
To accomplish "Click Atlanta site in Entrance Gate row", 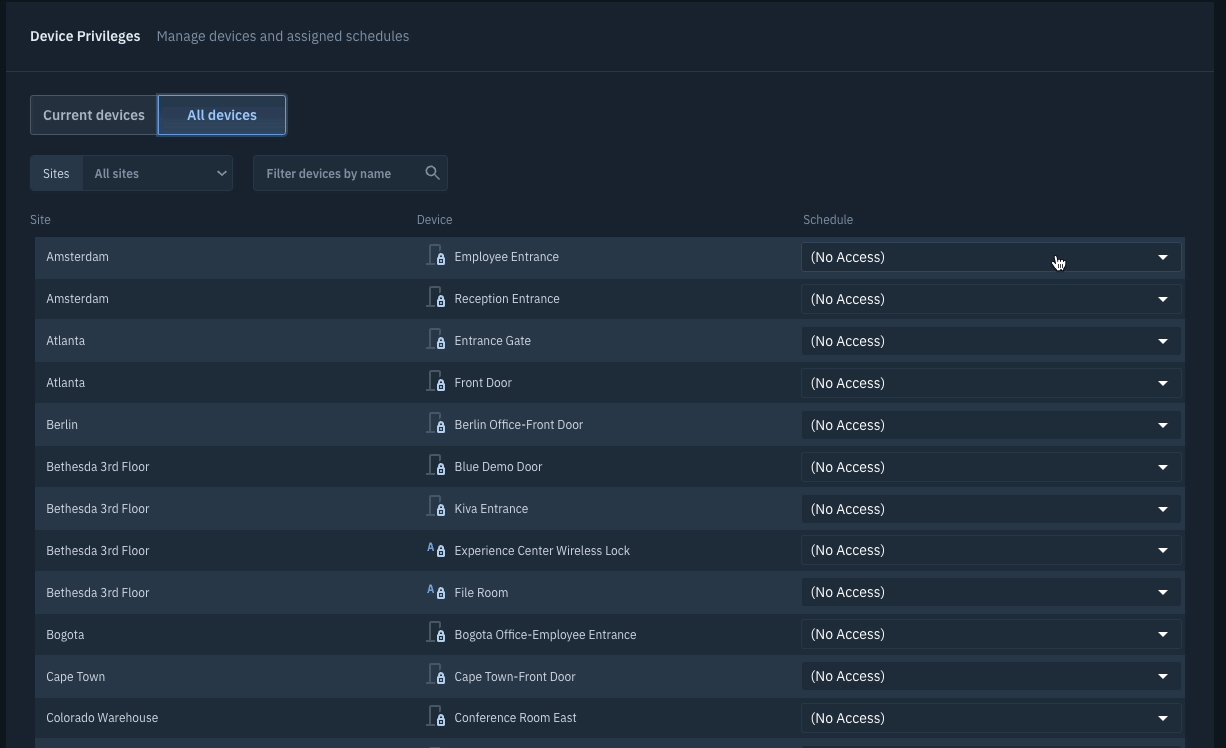I will [65, 341].
